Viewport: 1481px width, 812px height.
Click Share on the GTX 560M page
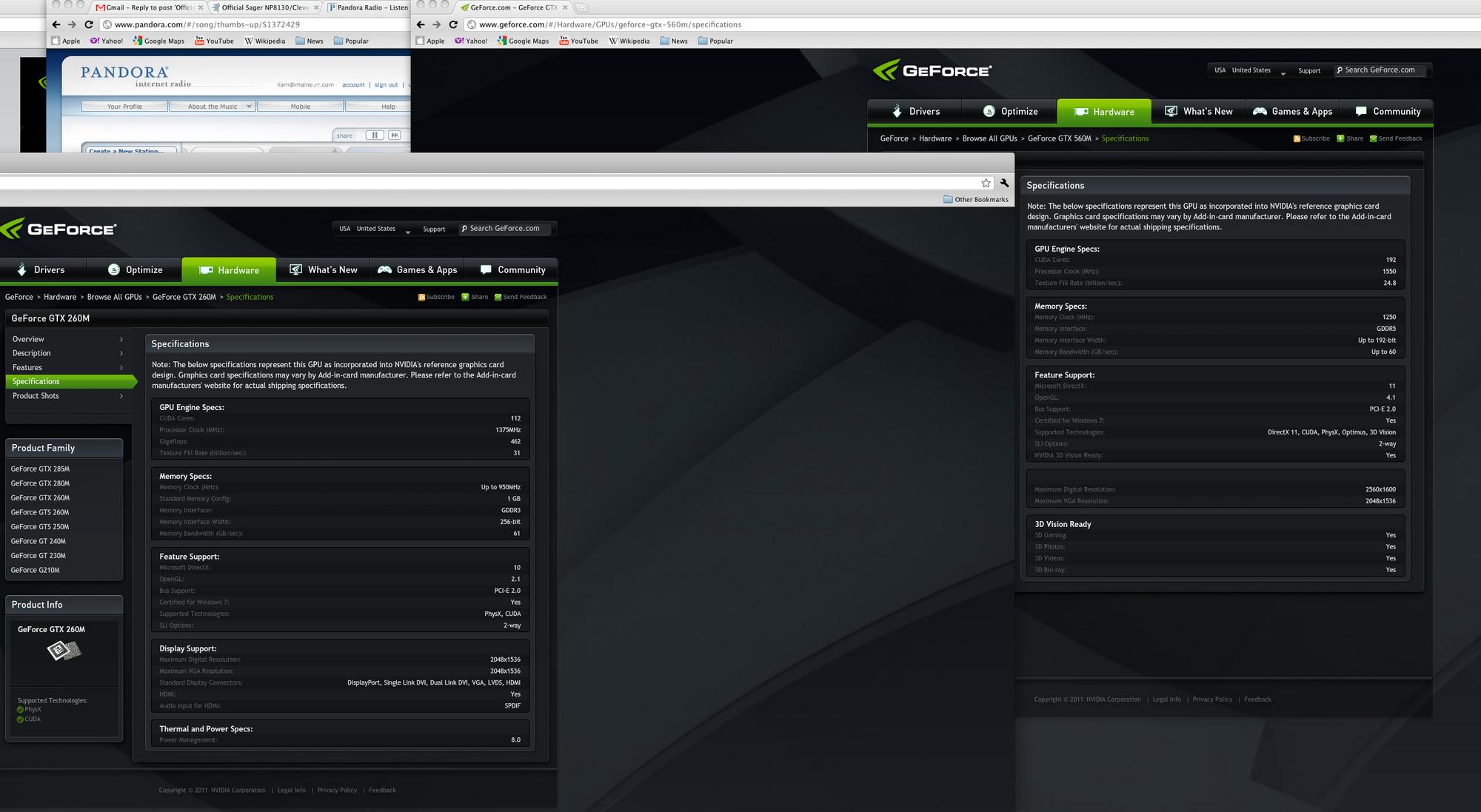pos(1350,138)
